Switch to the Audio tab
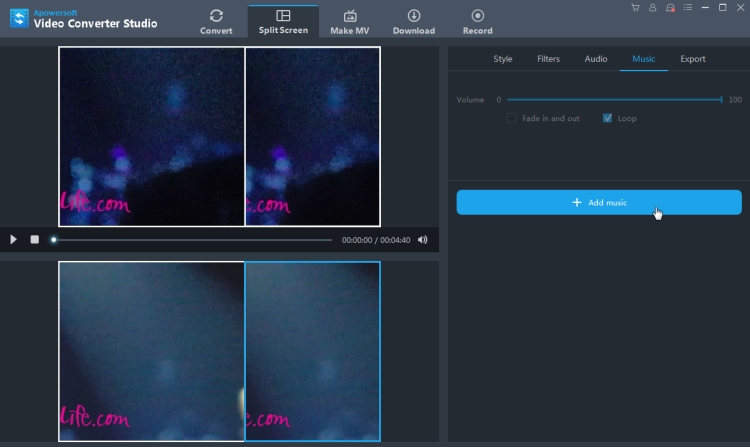This screenshot has height=447, width=750. coord(596,59)
